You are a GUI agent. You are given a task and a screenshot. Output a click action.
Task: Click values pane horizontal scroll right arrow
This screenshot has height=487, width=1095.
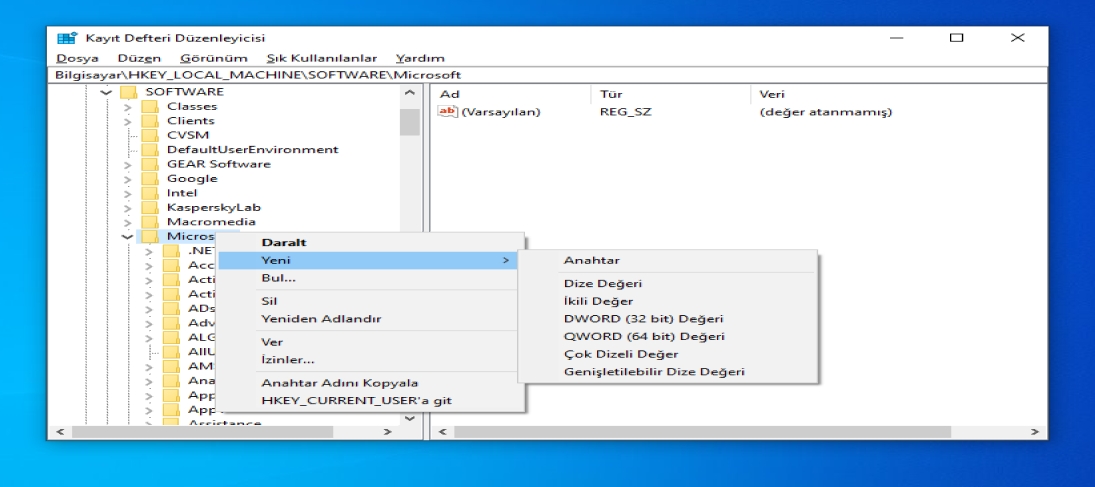pos(1036,433)
